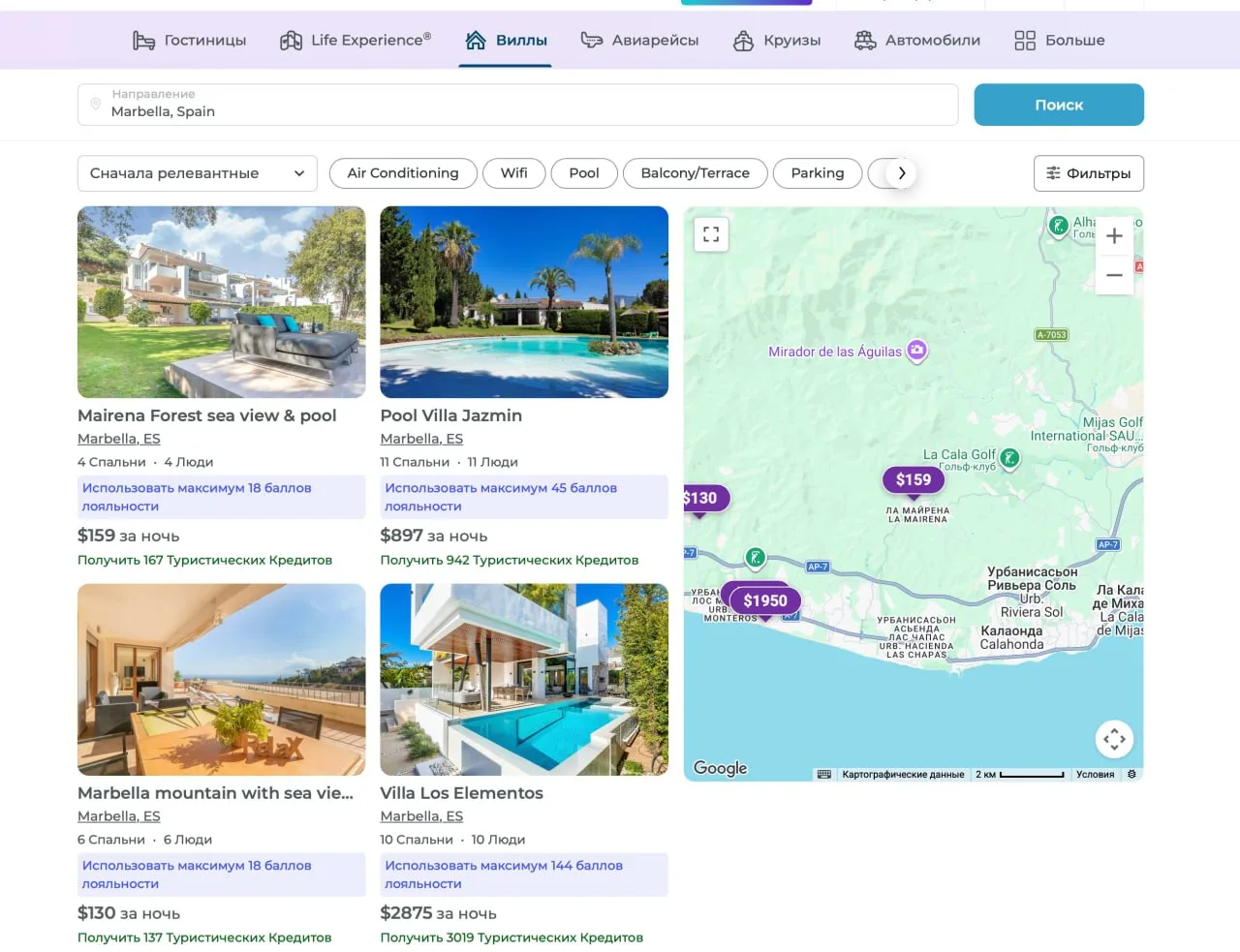Click the Поиск search button

[x=1059, y=105]
